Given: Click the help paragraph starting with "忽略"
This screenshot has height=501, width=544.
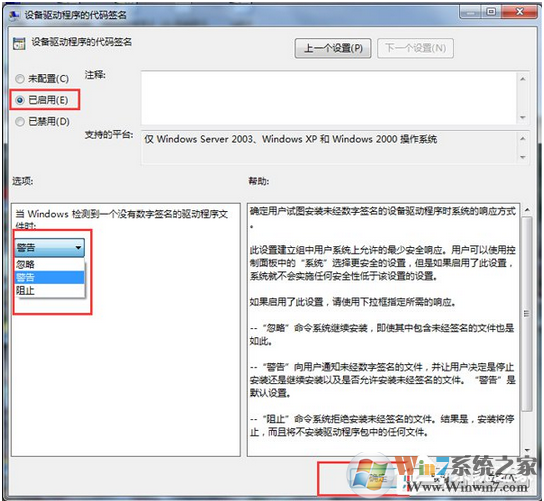Looking at the screenshot, I should (382, 334).
